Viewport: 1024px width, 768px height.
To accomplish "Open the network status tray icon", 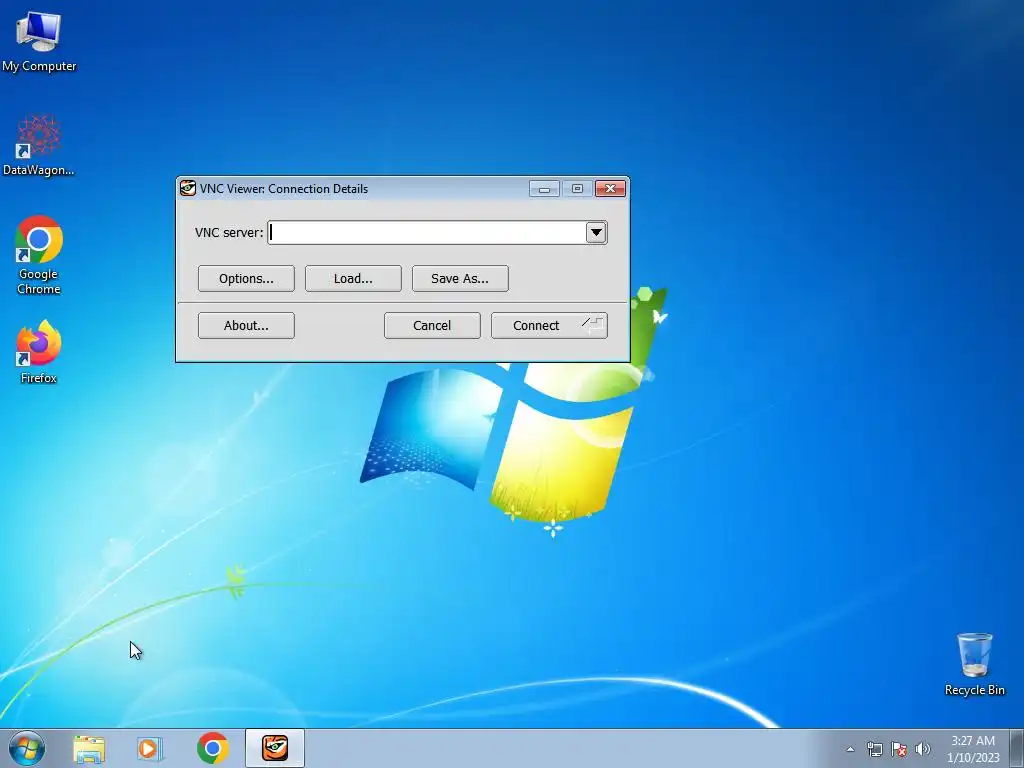I will click(874, 749).
